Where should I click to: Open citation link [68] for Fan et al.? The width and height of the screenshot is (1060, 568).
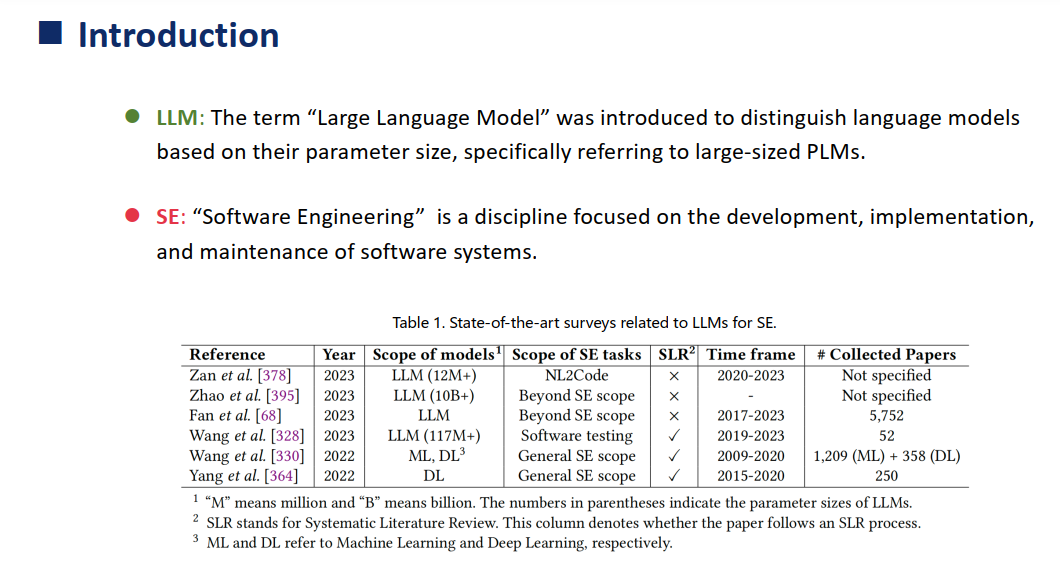(268, 415)
